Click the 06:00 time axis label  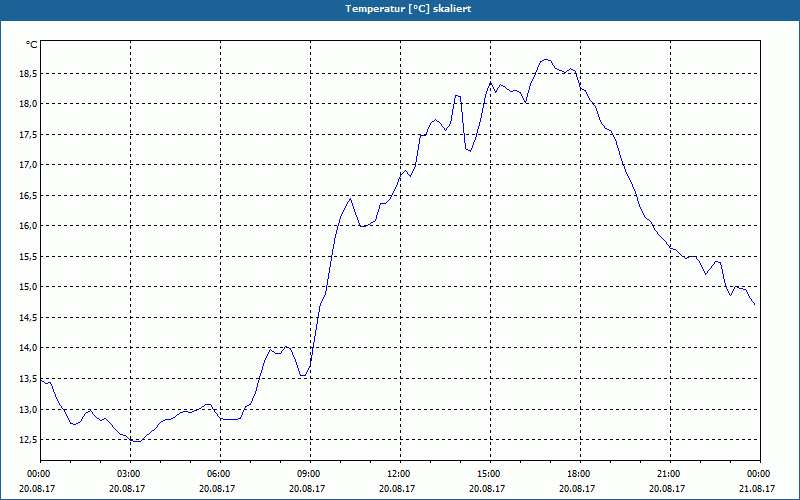pyautogui.click(x=220, y=474)
